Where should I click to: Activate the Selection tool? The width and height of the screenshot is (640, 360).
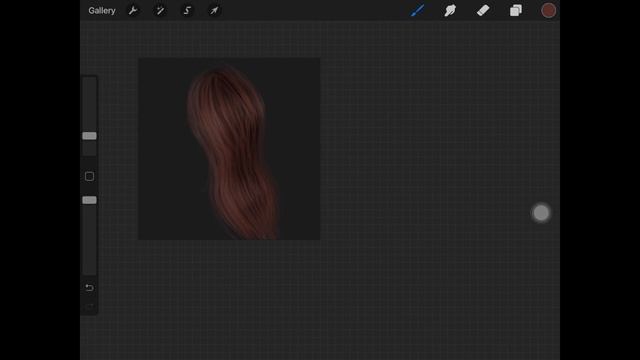(x=187, y=11)
